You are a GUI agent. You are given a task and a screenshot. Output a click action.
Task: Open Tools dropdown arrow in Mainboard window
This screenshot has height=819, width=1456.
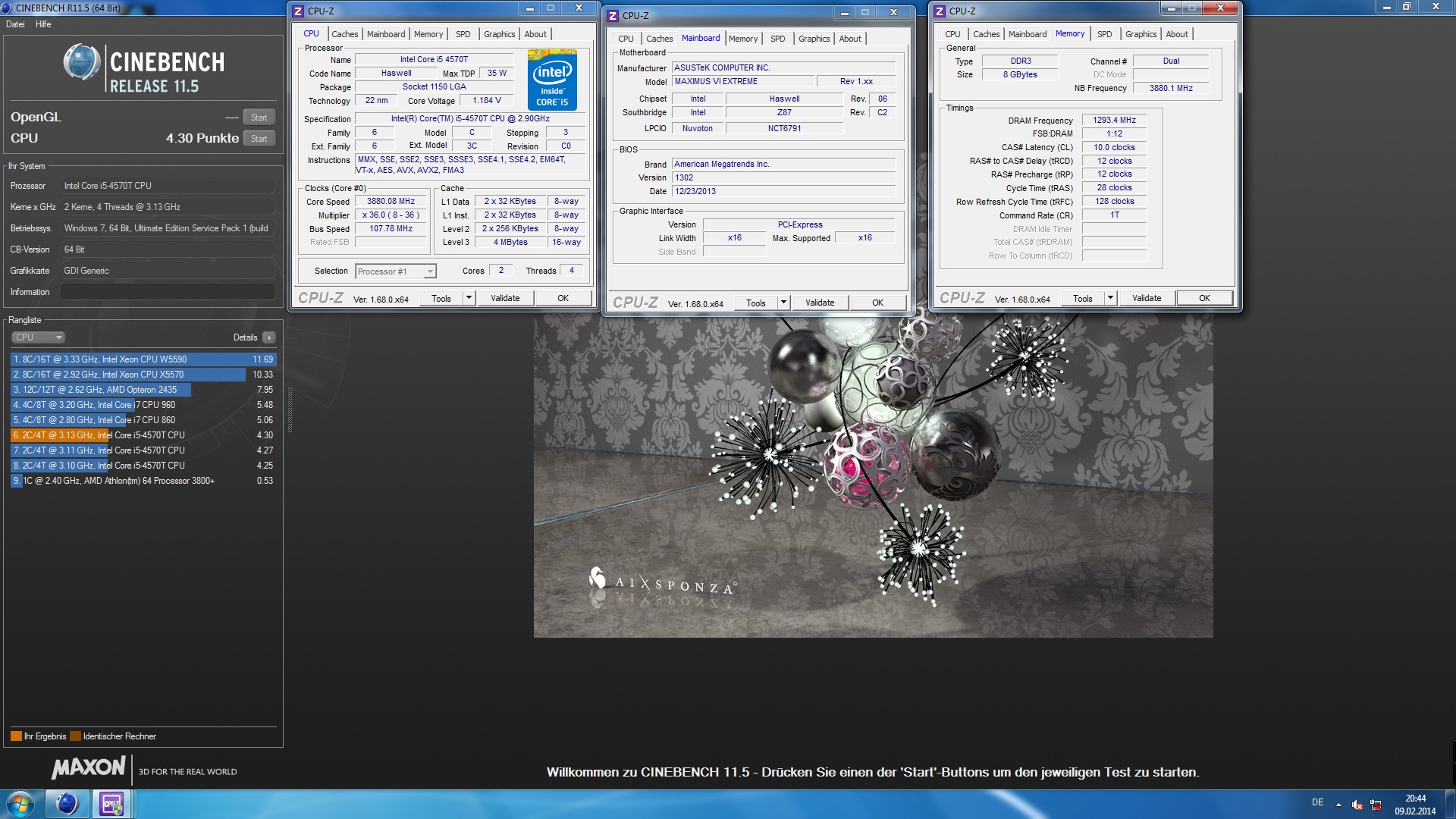tap(783, 303)
